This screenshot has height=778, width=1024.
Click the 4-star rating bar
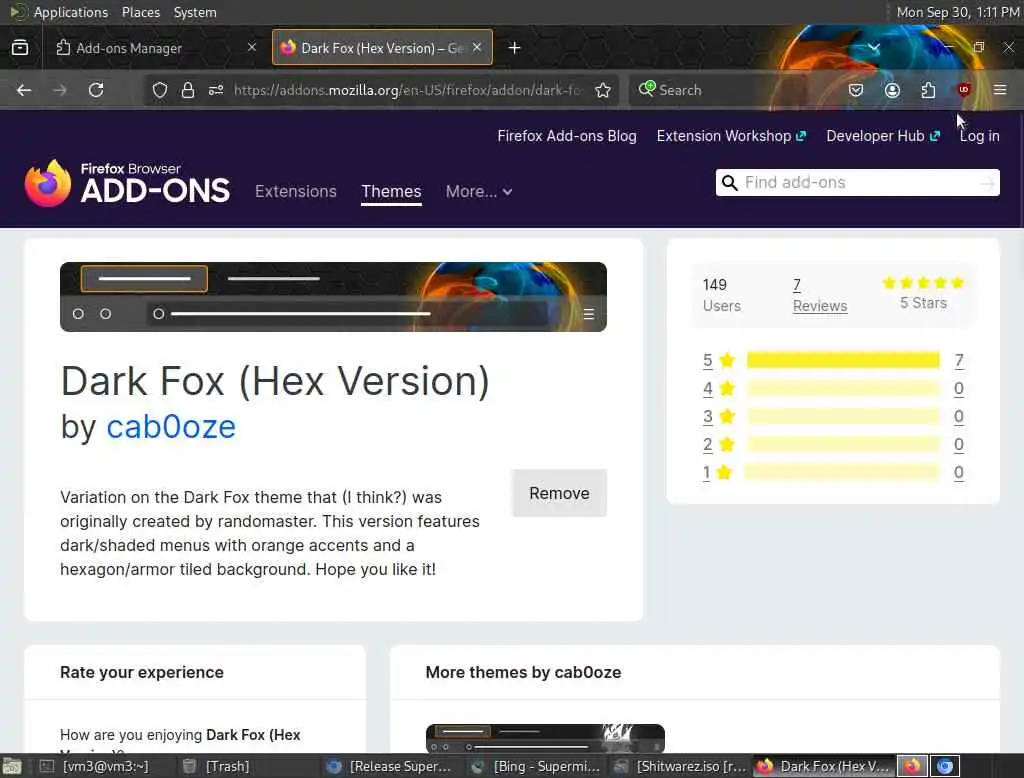(843, 389)
